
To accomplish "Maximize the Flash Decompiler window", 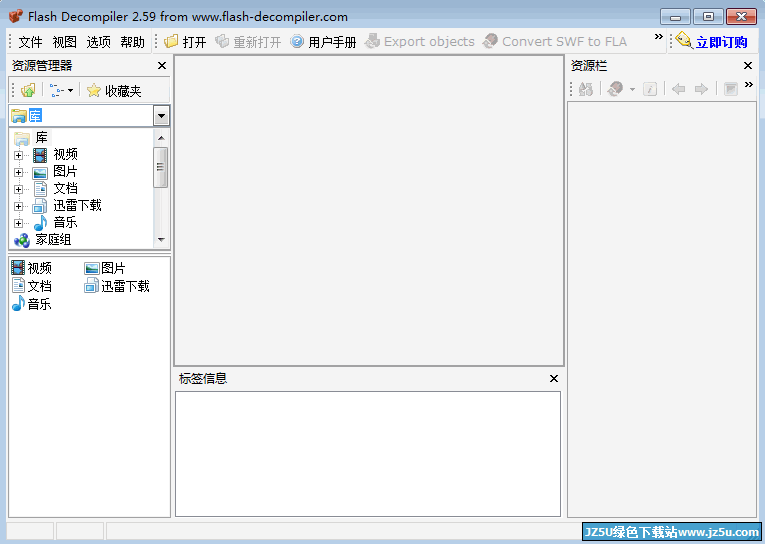I will (708, 17).
